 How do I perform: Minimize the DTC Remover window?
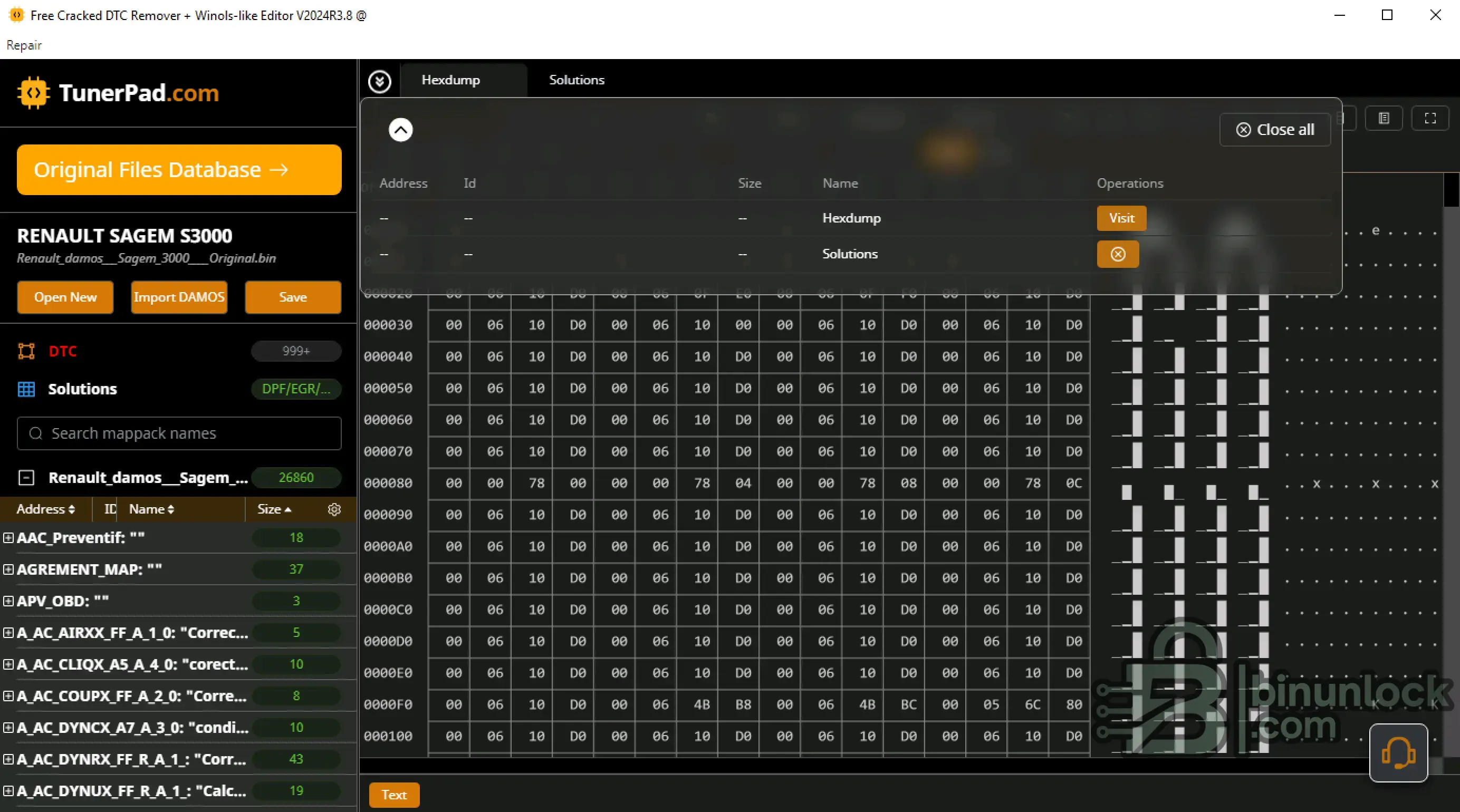pyautogui.click(x=1340, y=15)
